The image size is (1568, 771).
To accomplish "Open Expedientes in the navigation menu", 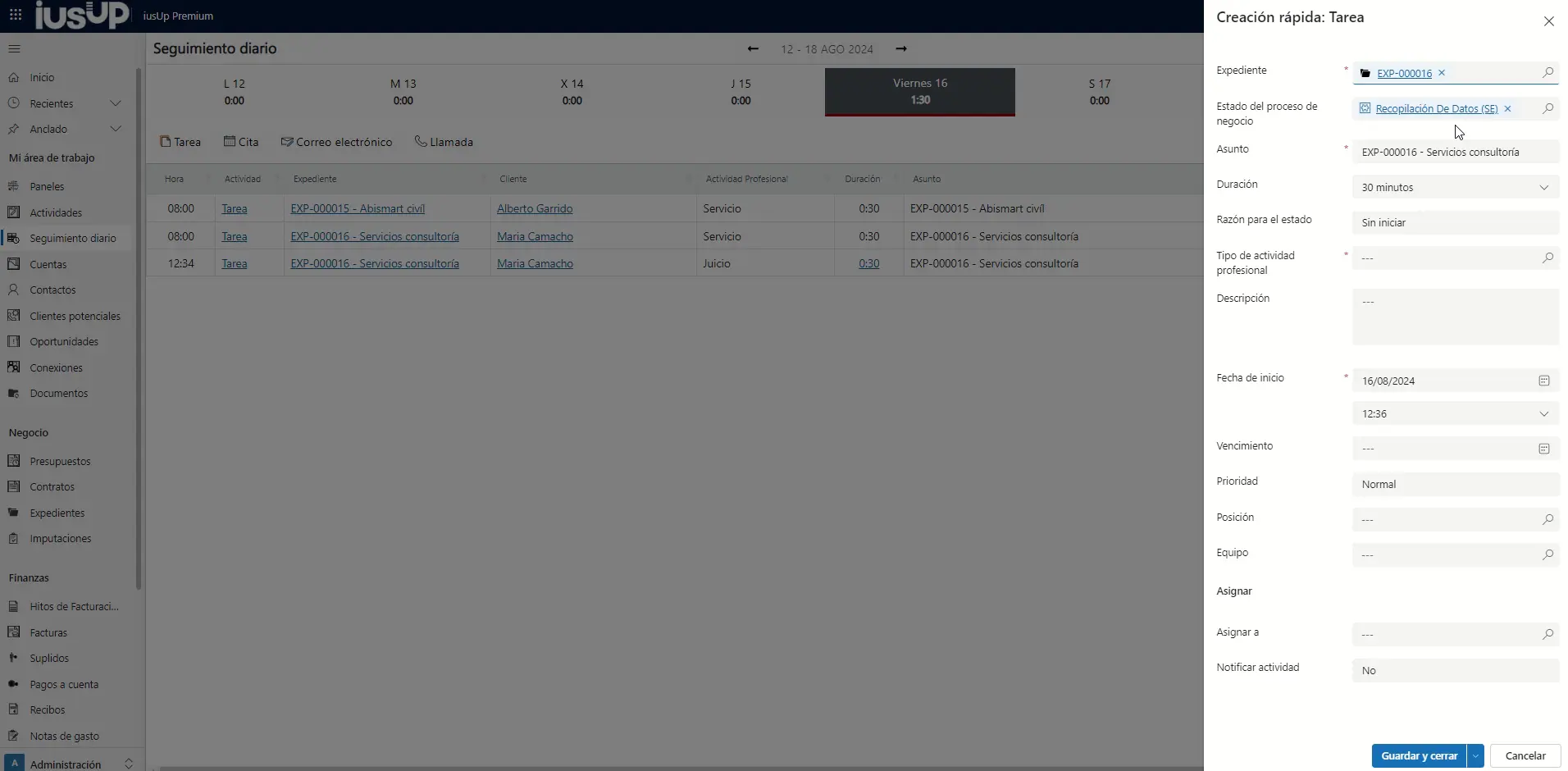I will pyautogui.click(x=57, y=513).
